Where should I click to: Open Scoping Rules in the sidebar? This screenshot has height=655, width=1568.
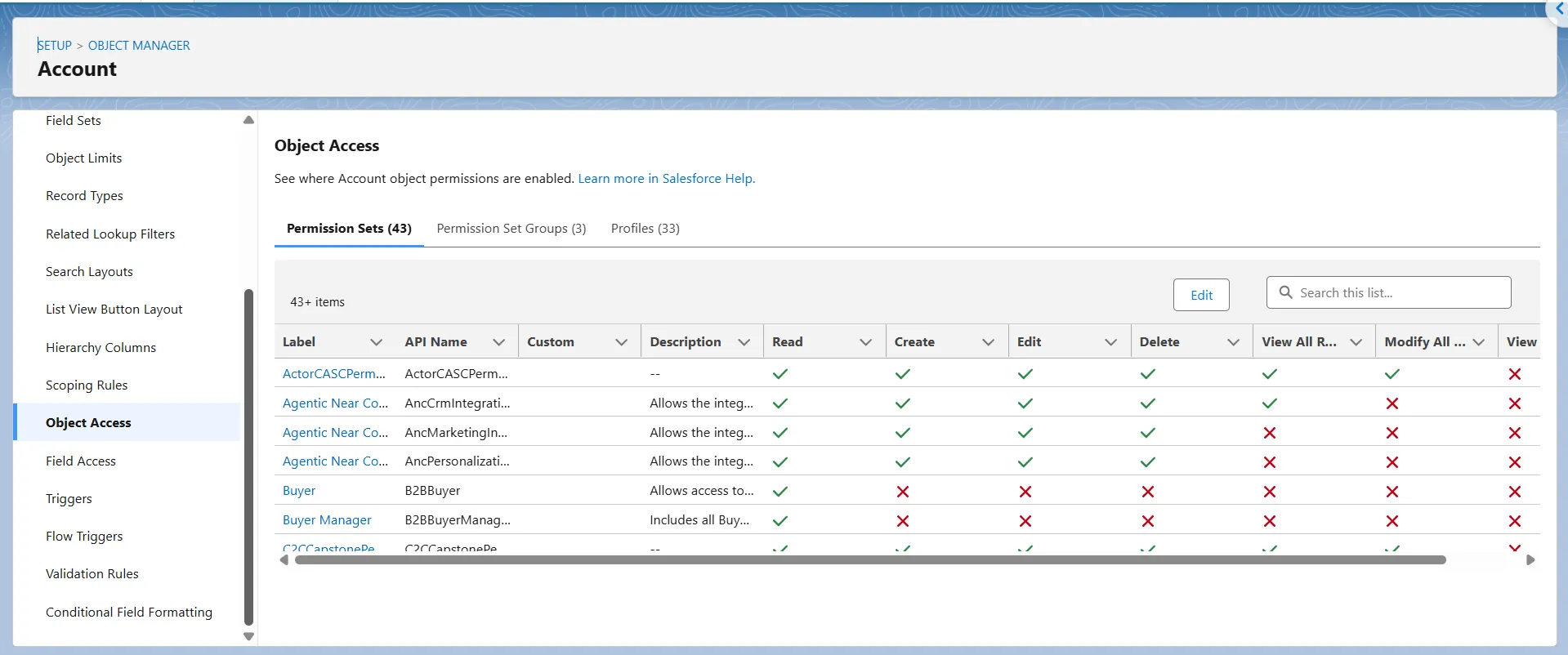click(87, 385)
